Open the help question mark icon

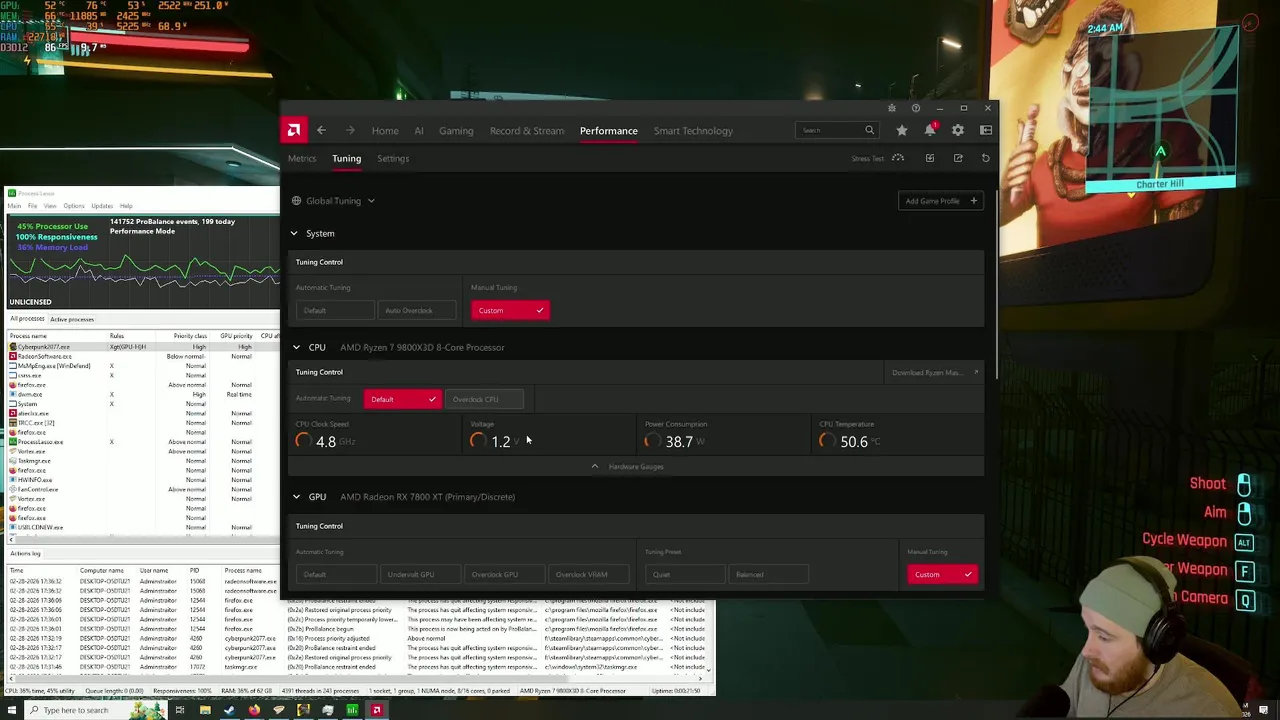(915, 108)
